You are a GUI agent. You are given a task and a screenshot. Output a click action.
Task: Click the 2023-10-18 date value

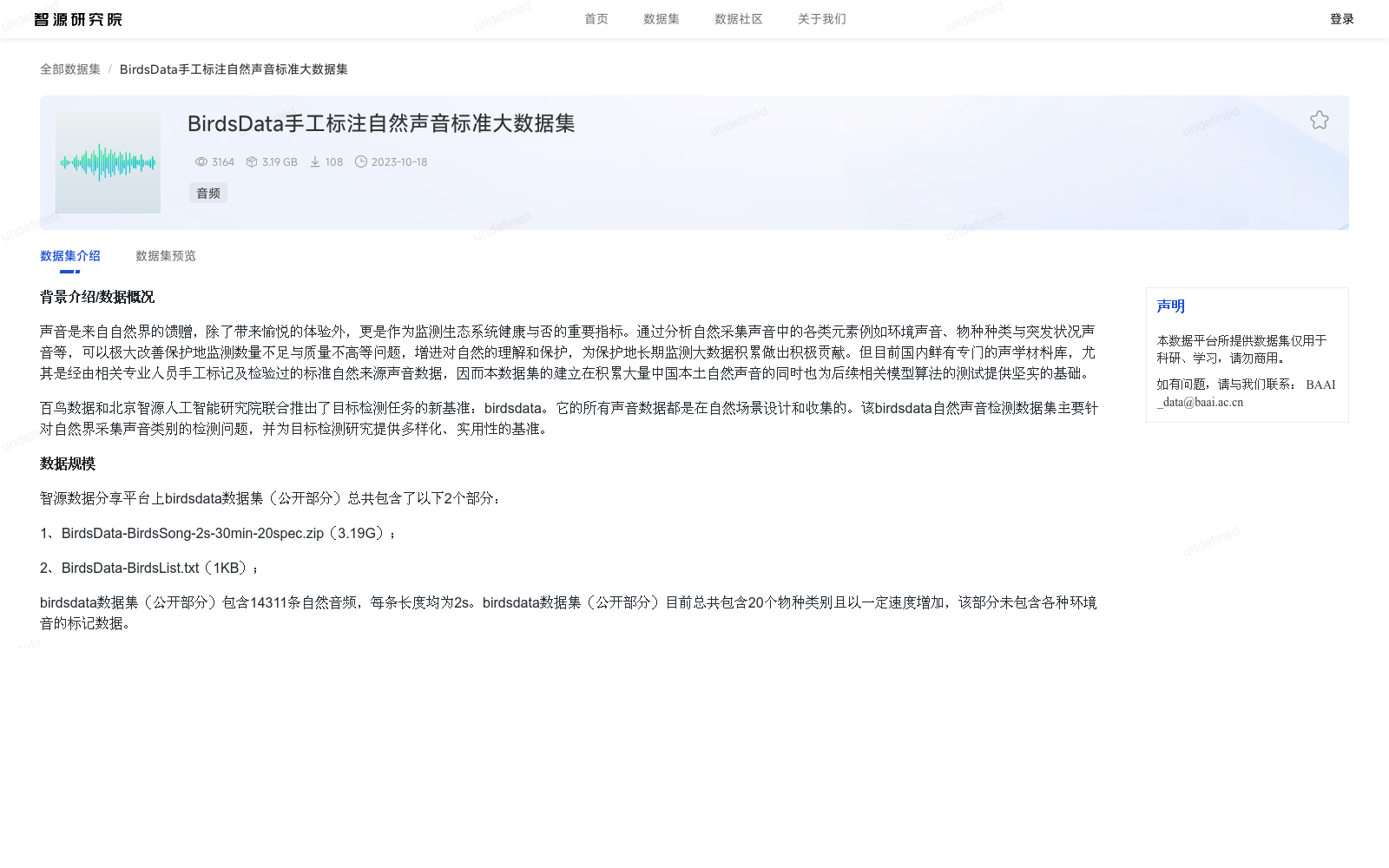coord(399,161)
